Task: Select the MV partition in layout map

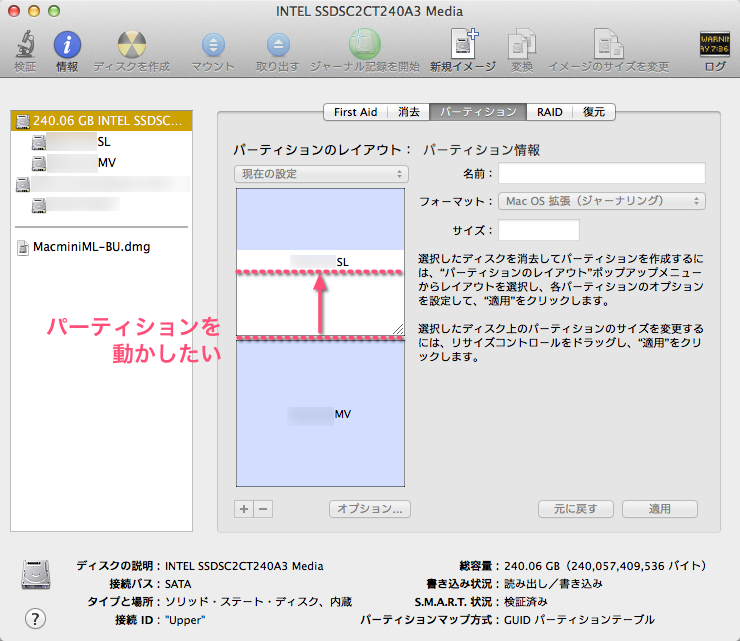Action: click(x=320, y=412)
